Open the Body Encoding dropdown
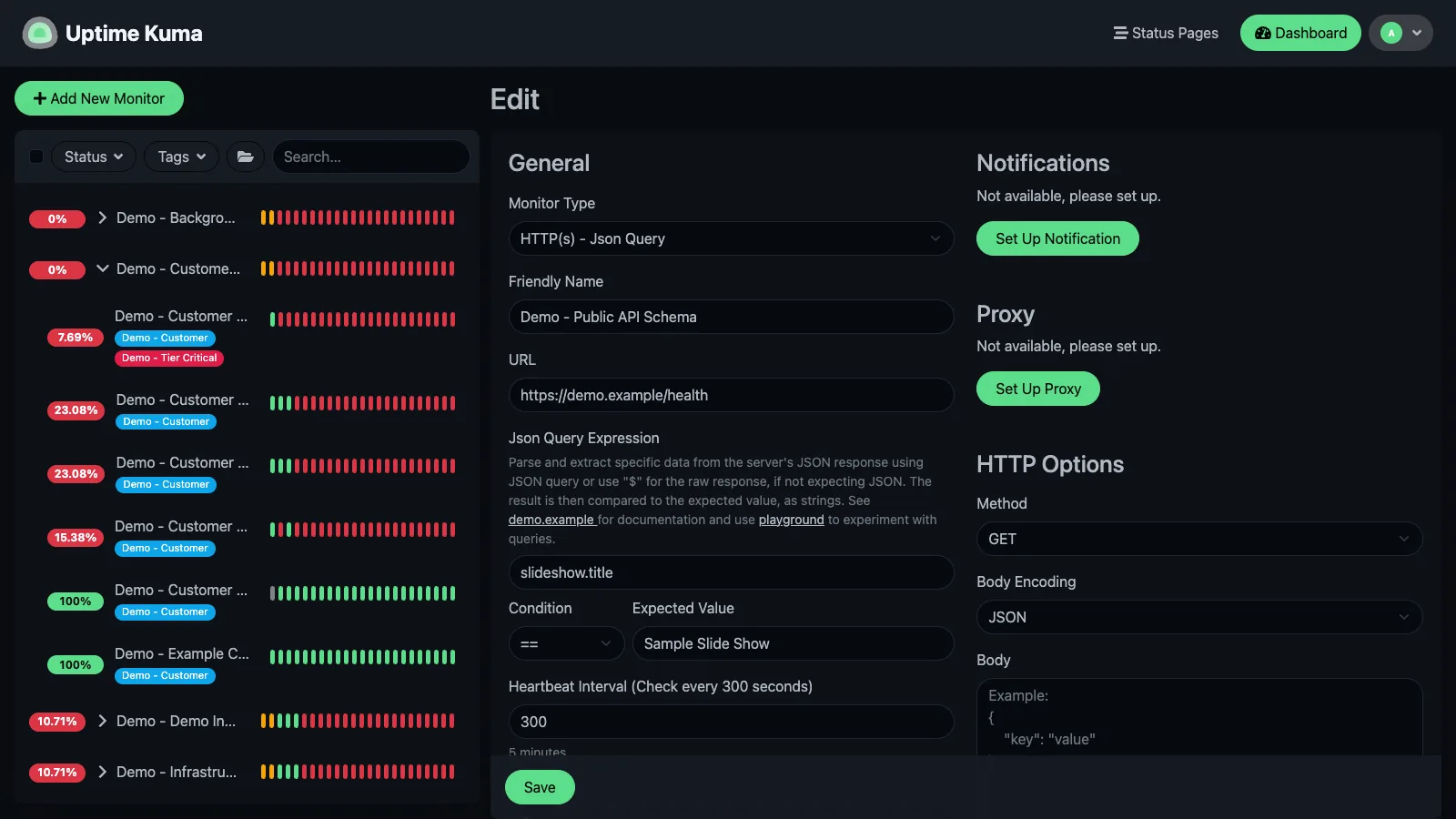This screenshot has height=819, width=1456. click(1199, 617)
